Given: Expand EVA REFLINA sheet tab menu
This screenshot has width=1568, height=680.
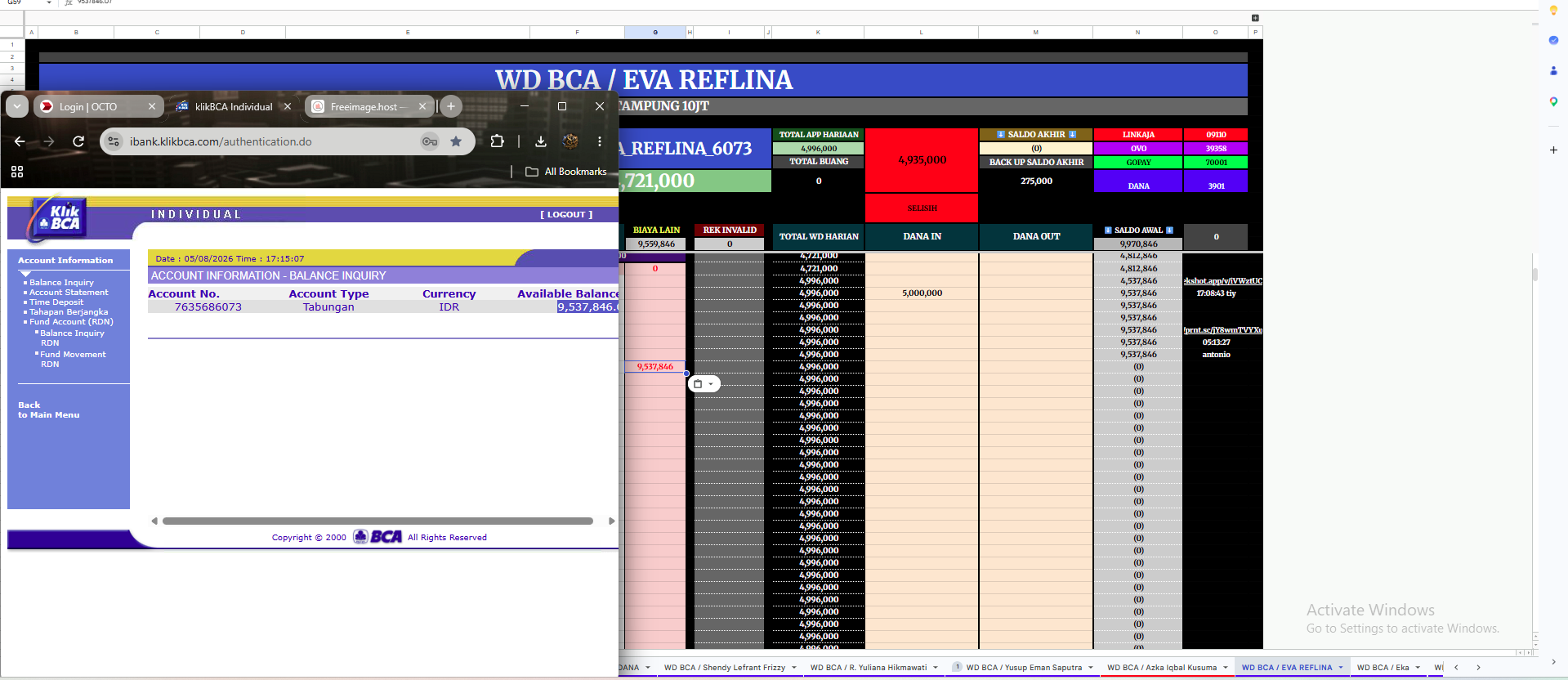Looking at the screenshot, I should tap(1340, 668).
